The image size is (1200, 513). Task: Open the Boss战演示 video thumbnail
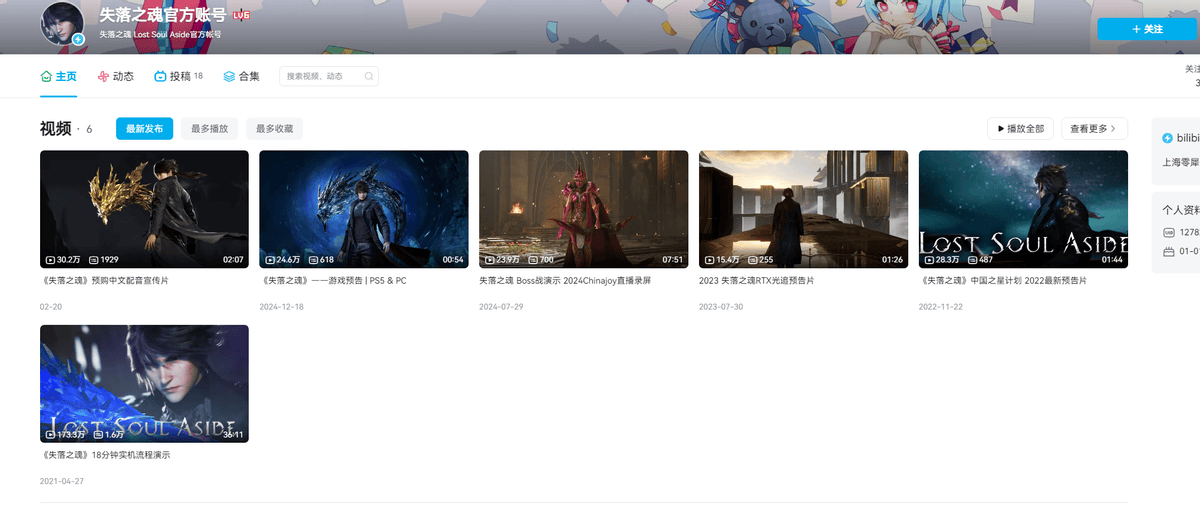pos(584,209)
